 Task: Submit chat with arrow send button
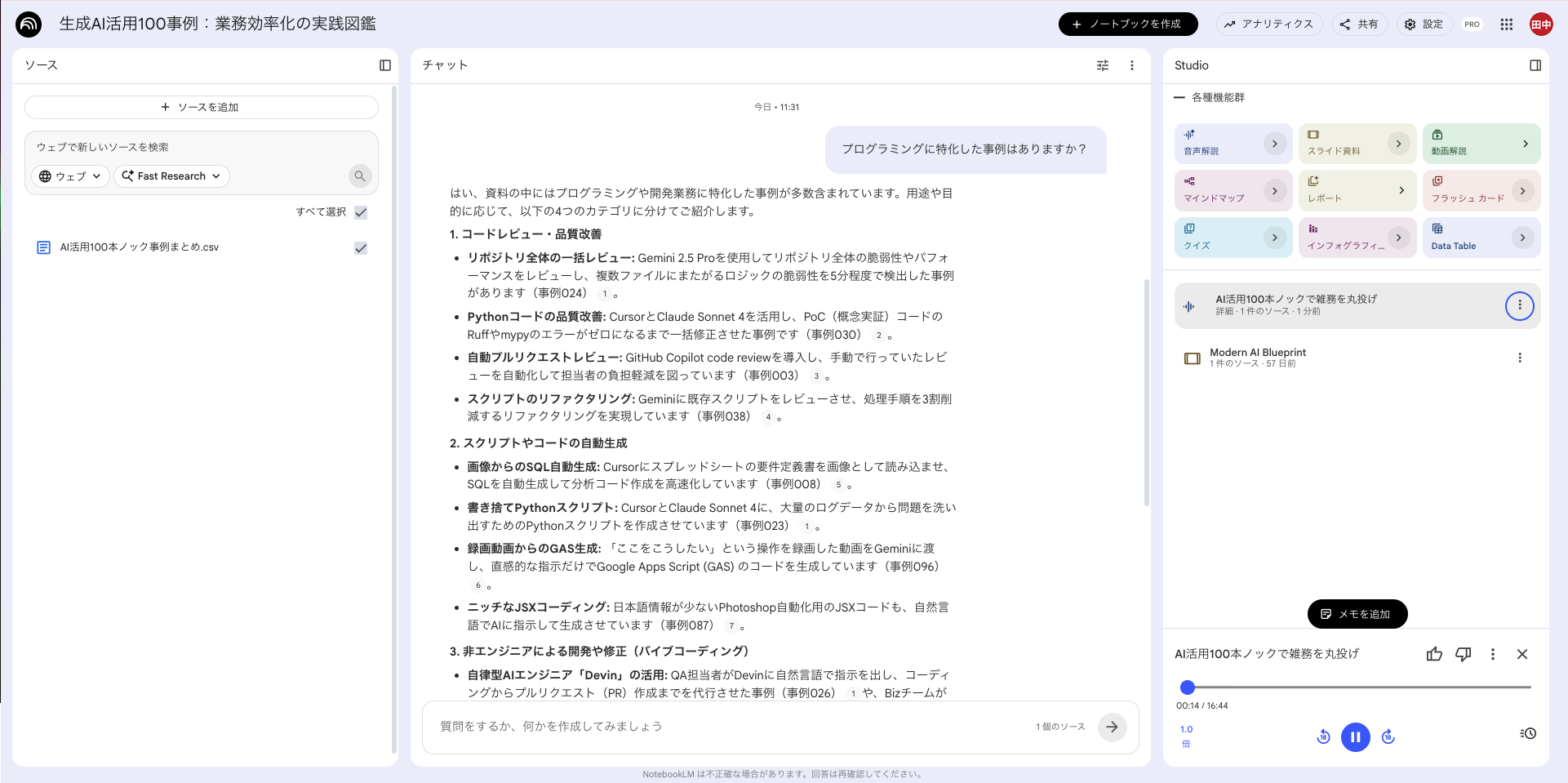click(x=1113, y=727)
